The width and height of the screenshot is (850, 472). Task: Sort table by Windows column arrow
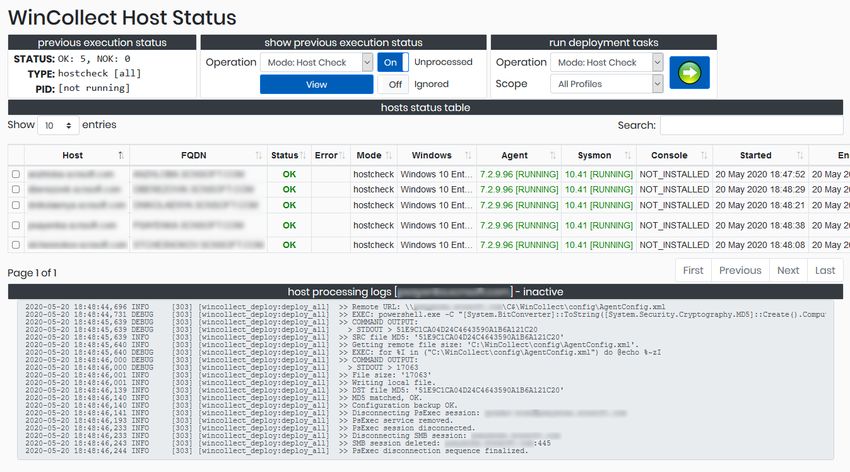tap(468, 156)
